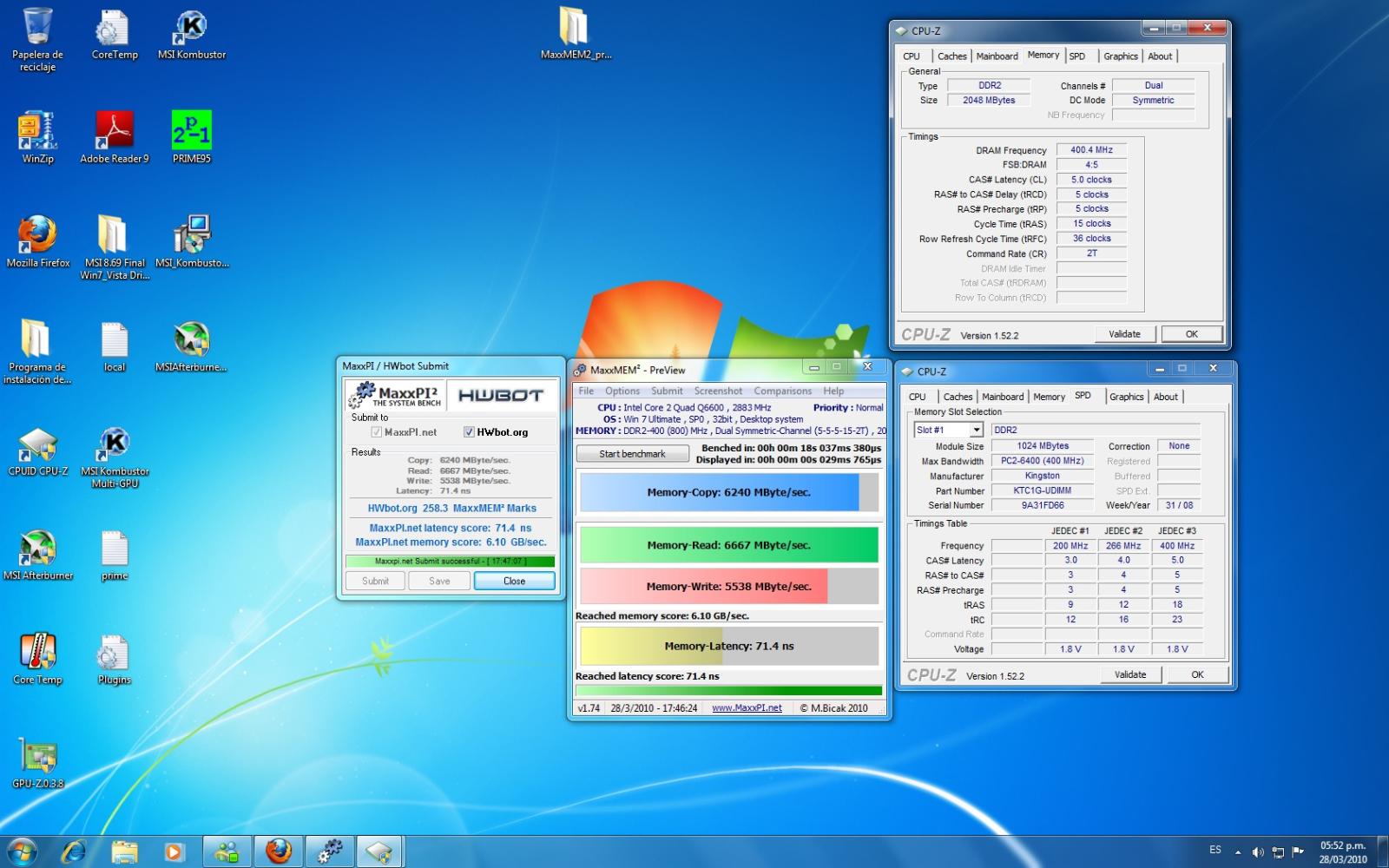Click the ES language indicator in the tray
This screenshot has height=868, width=1389.
pyautogui.click(x=1215, y=851)
